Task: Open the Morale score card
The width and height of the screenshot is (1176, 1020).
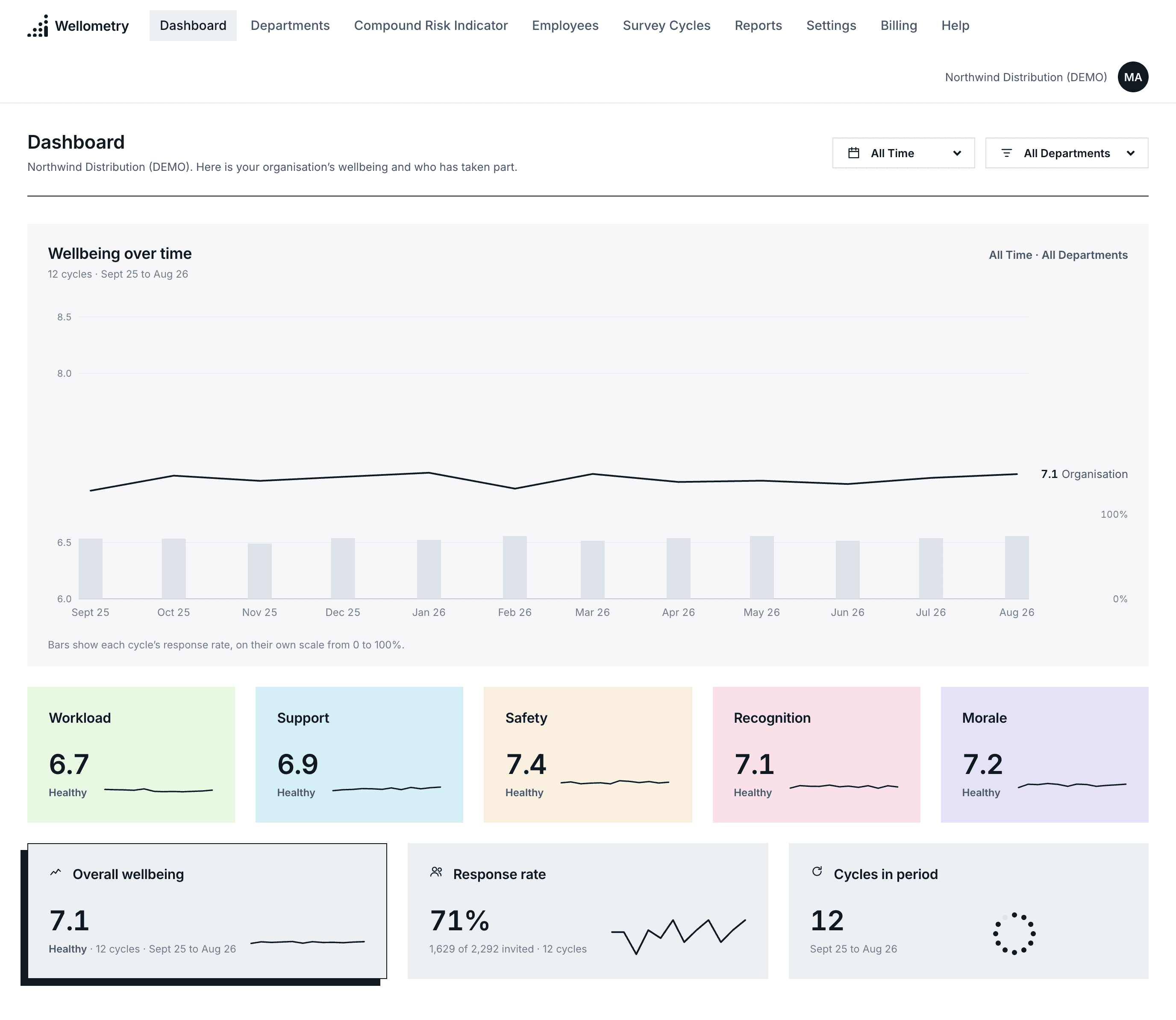Action: coord(1044,755)
